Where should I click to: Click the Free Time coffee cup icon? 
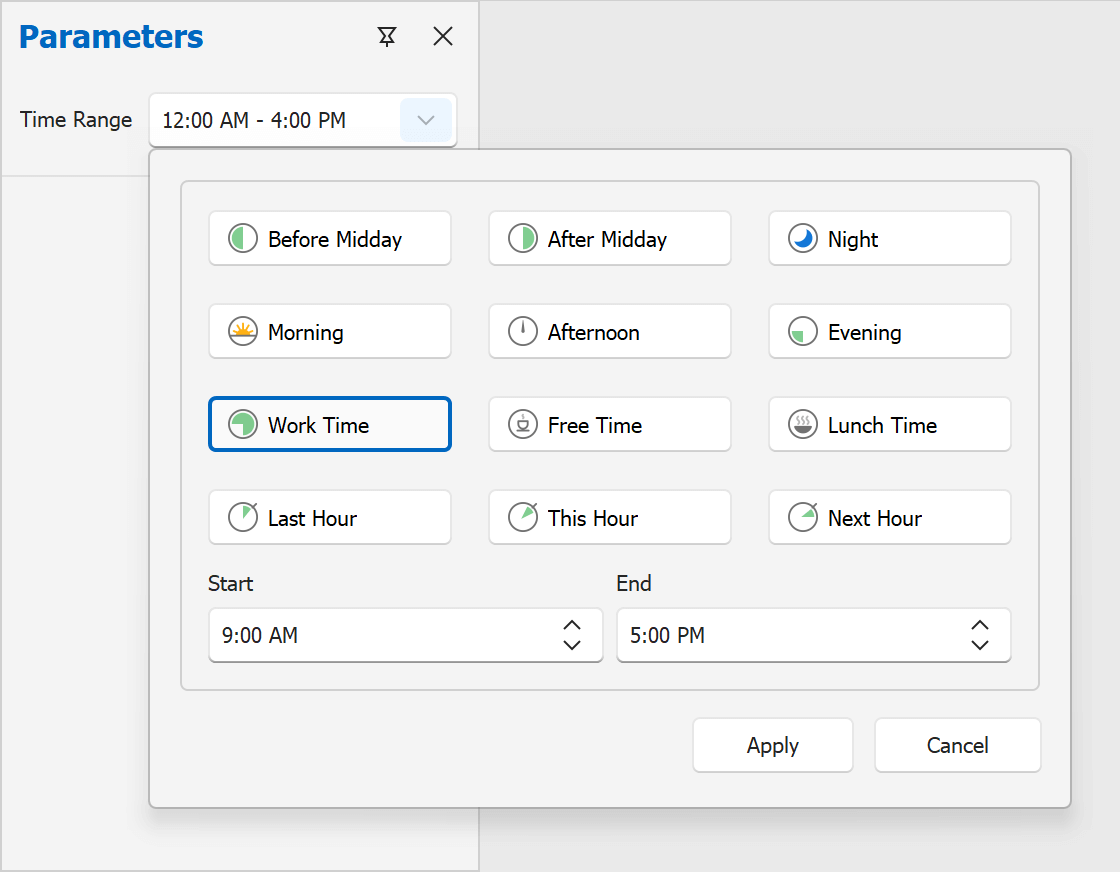(x=522, y=424)
